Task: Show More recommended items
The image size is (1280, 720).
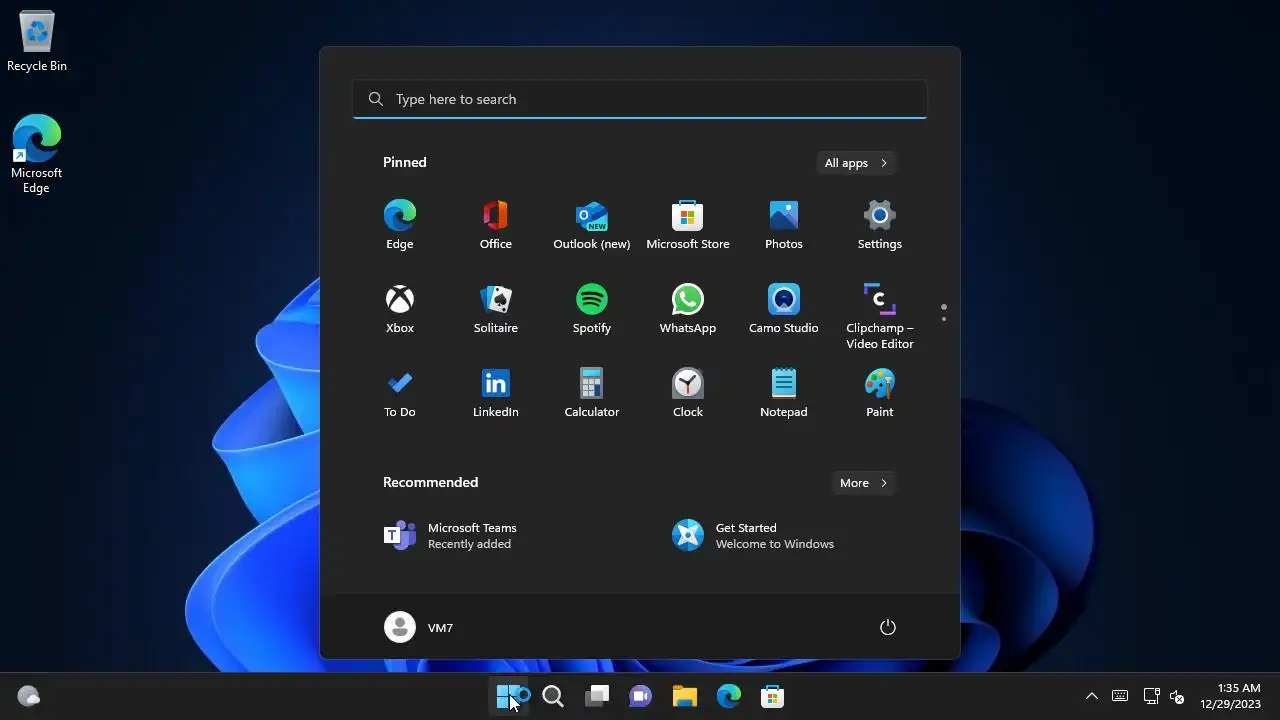Action: tap(864, 483)
